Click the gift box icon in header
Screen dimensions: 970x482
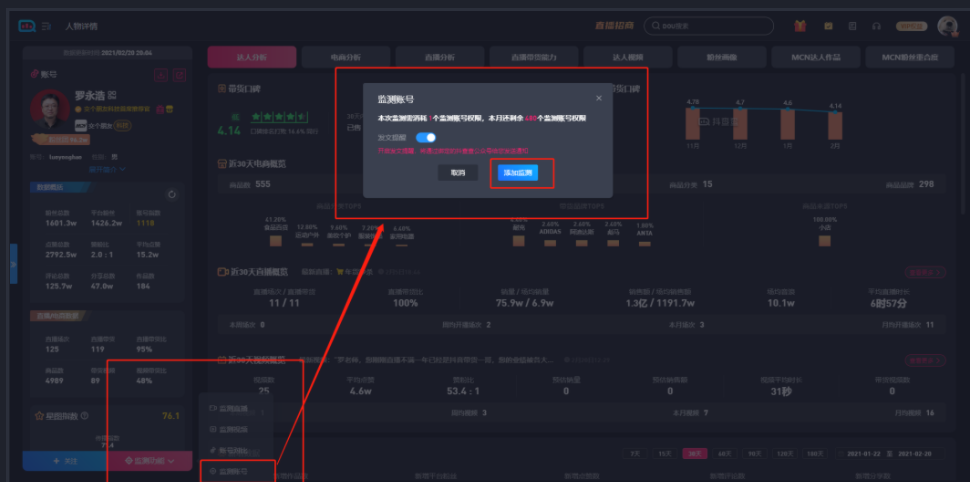(800, 26)
